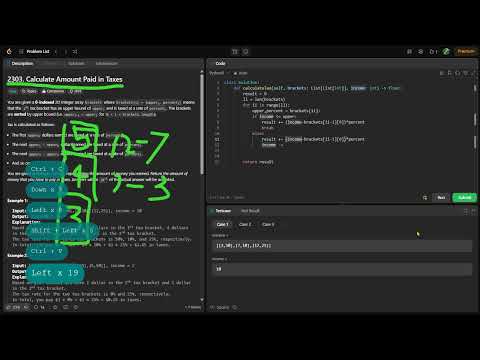Switch to the Test Result tab
This screenshot has height=360, width=480.
(250, 211)
